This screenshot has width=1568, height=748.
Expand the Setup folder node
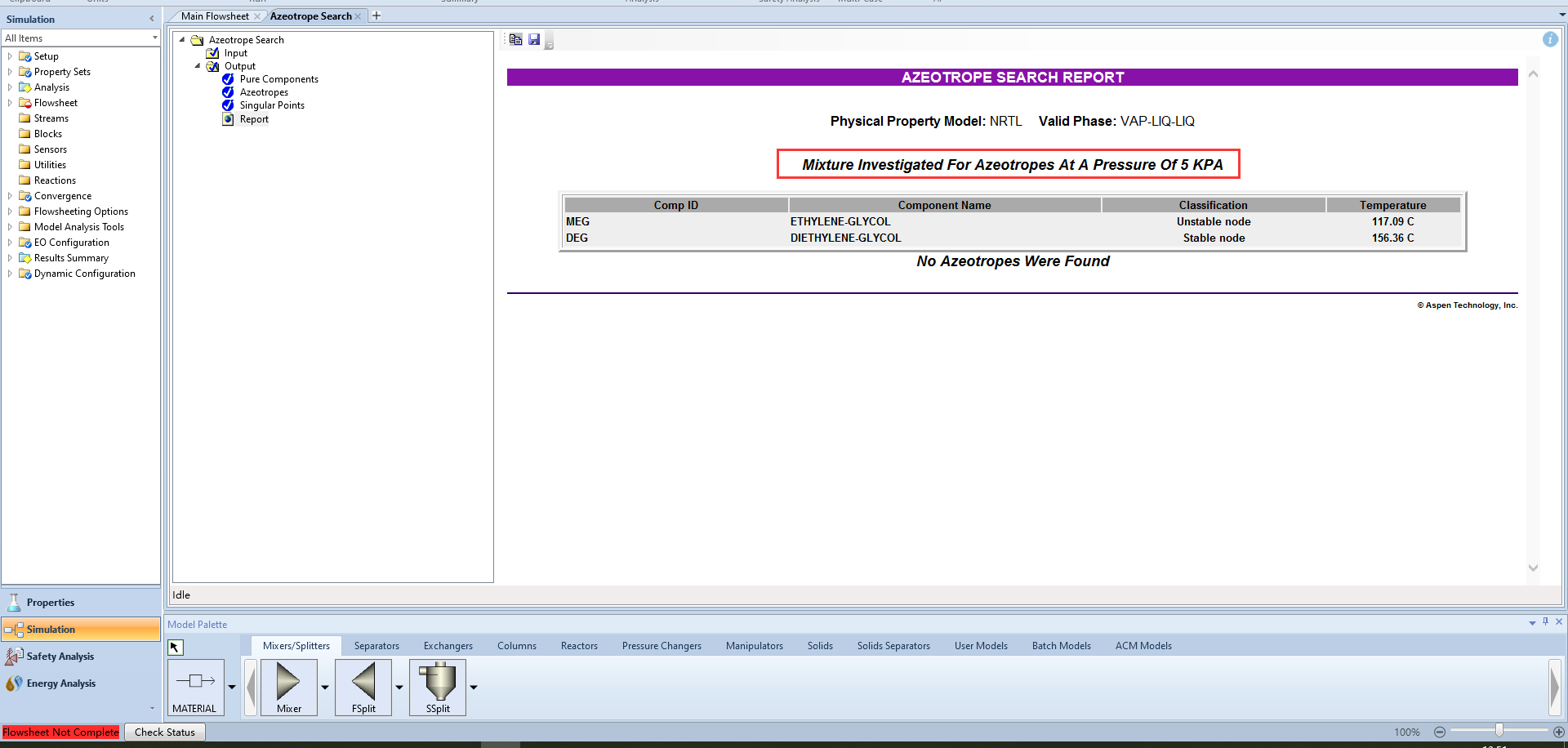(10, 56)
